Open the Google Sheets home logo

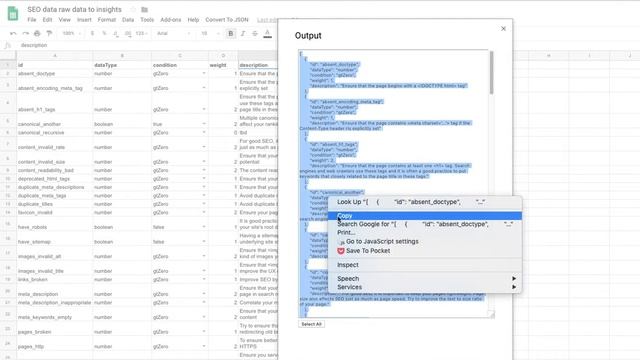point(13,13)
